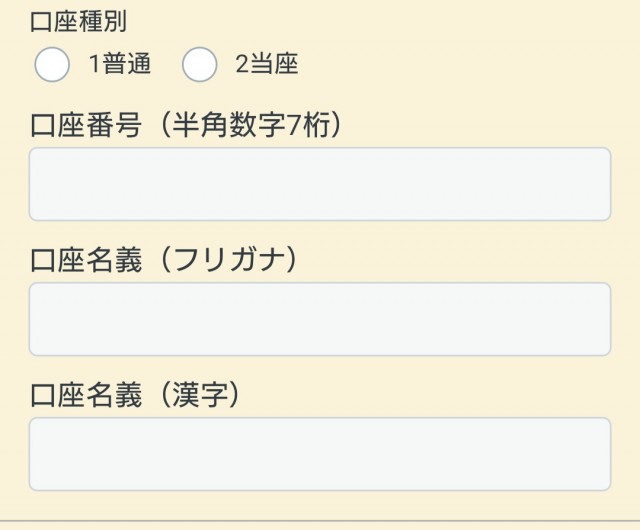Image resolution: width=640 pixels, height=530 pixels.
Task: Click the 口座名義(漢字) label
Action: tap(137, 396)
